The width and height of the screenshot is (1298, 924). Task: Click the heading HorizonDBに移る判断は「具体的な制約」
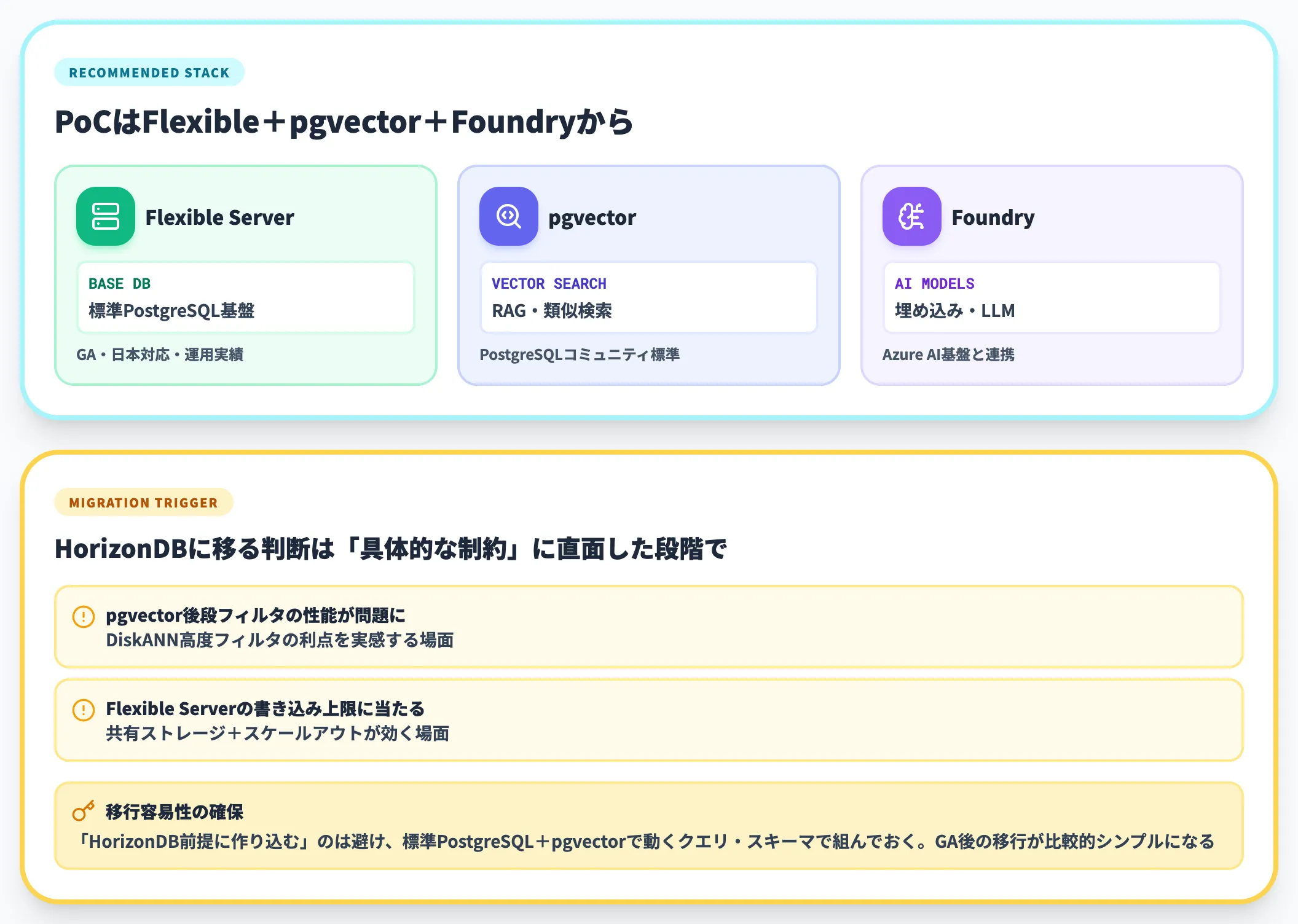click(391, 549)
